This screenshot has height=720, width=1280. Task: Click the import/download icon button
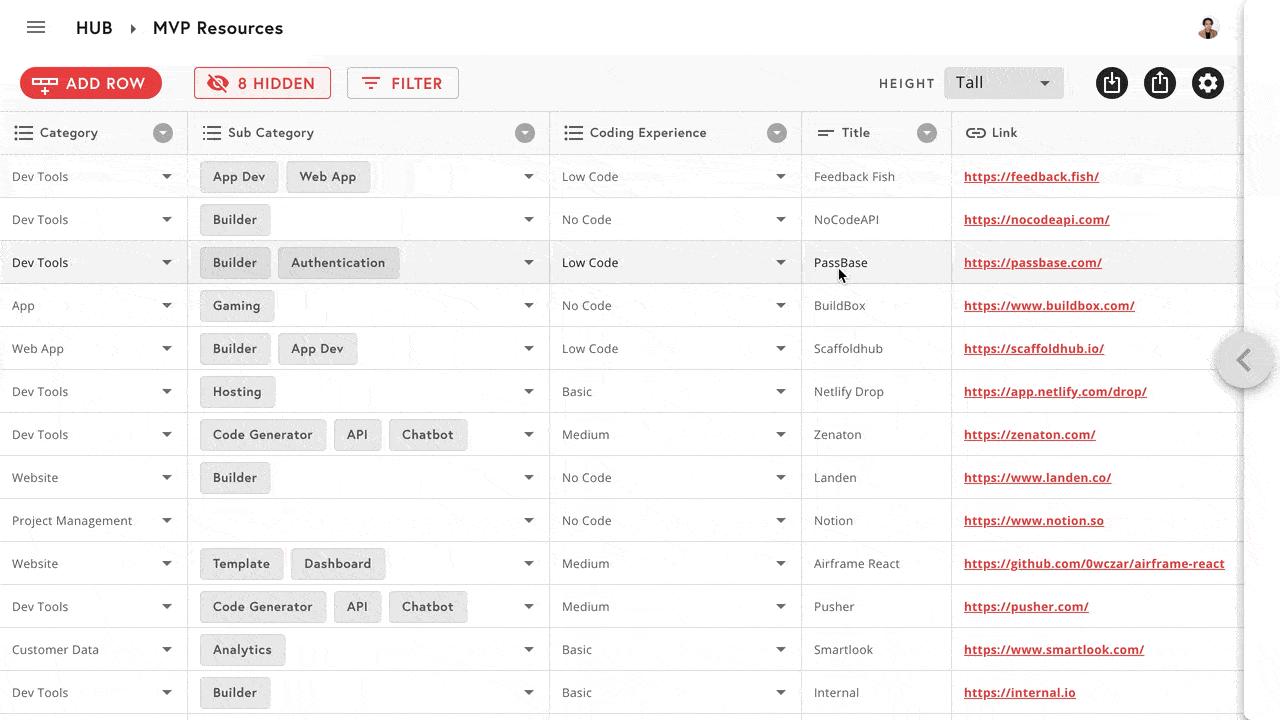coord(1112,83)
